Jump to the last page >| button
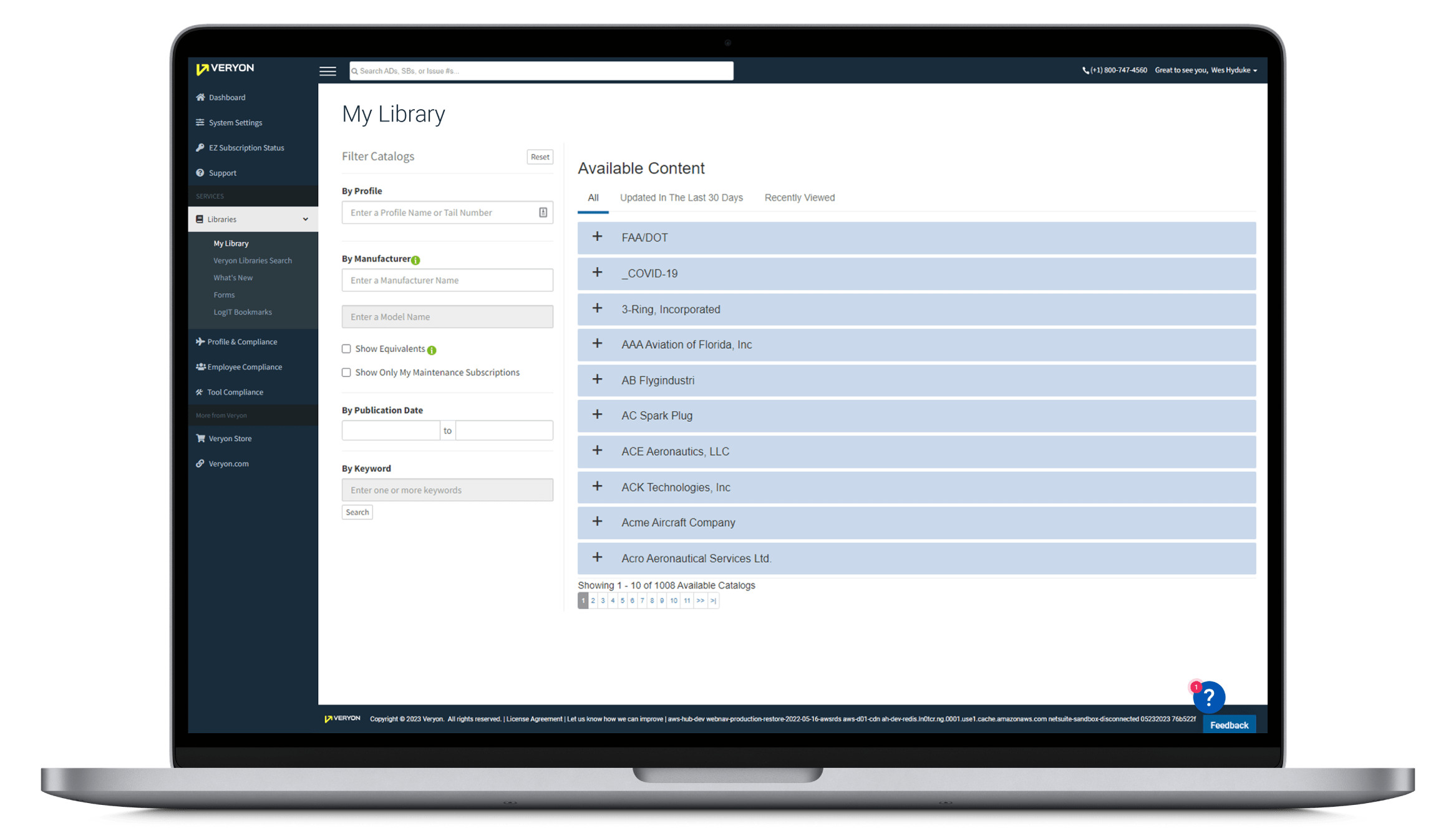The image size is (1456, 828). 713,600
